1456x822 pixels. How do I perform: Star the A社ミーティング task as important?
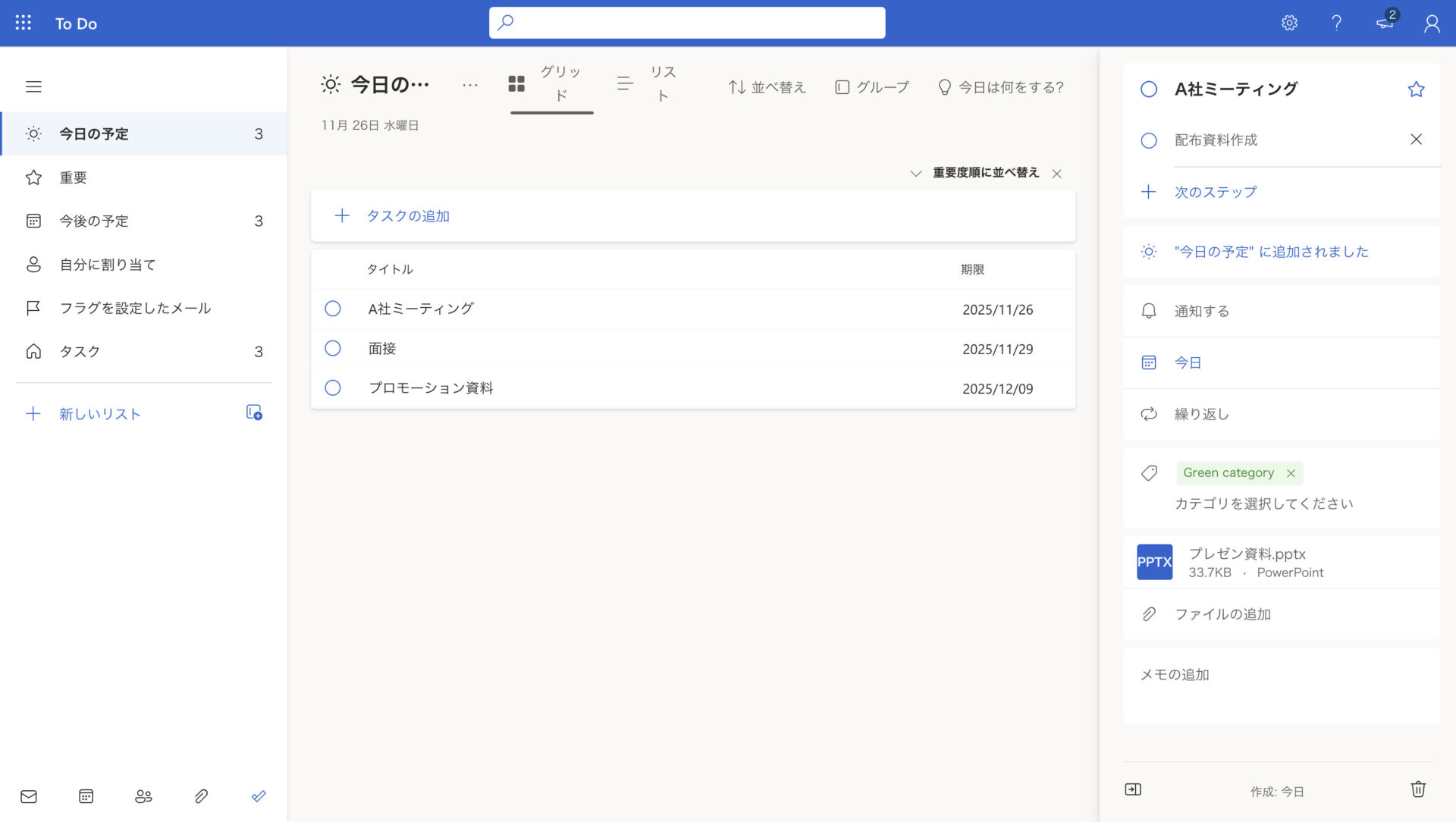point(1416,89)
